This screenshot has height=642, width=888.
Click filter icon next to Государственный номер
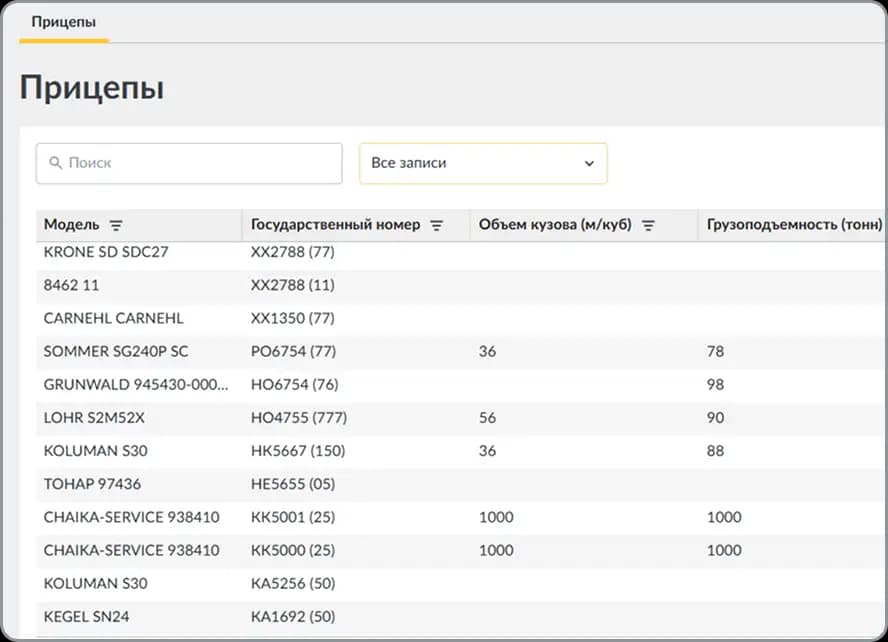[436, 225]
